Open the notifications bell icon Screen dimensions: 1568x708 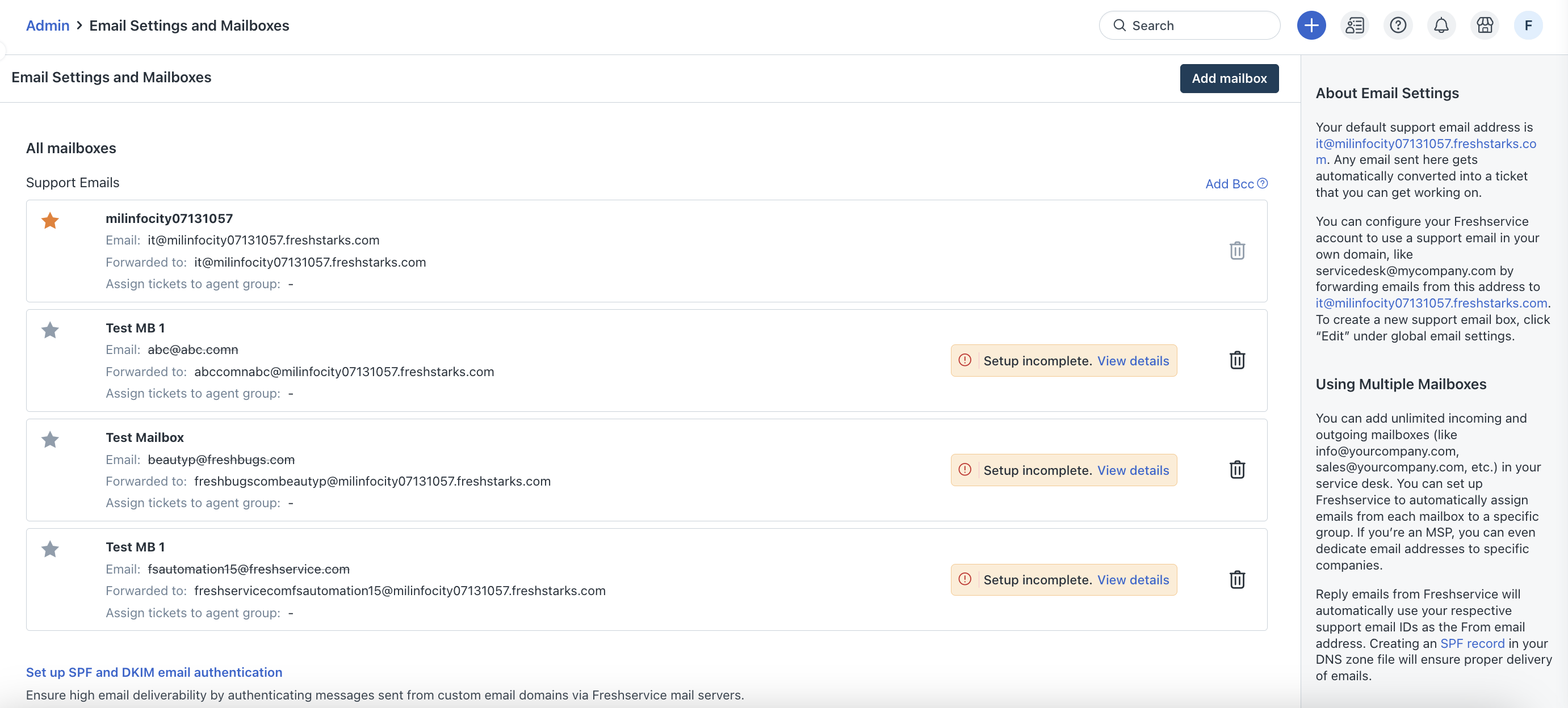click(1441, 26)
